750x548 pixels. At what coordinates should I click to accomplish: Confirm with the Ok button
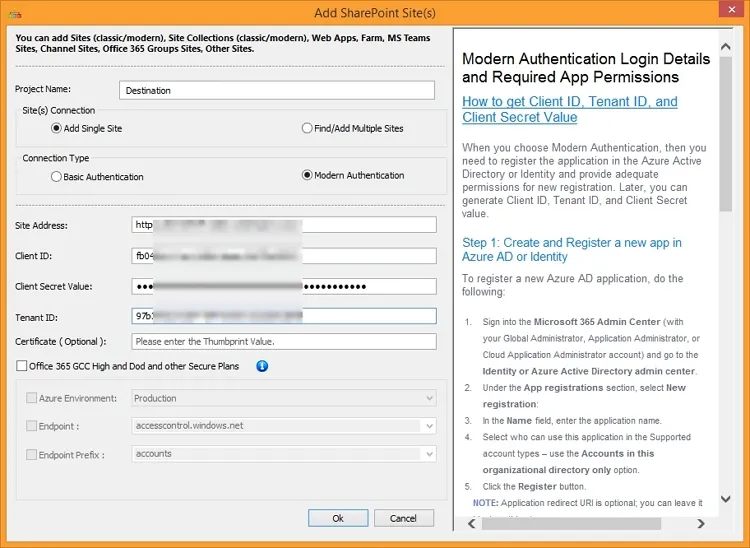click(338, 518)
